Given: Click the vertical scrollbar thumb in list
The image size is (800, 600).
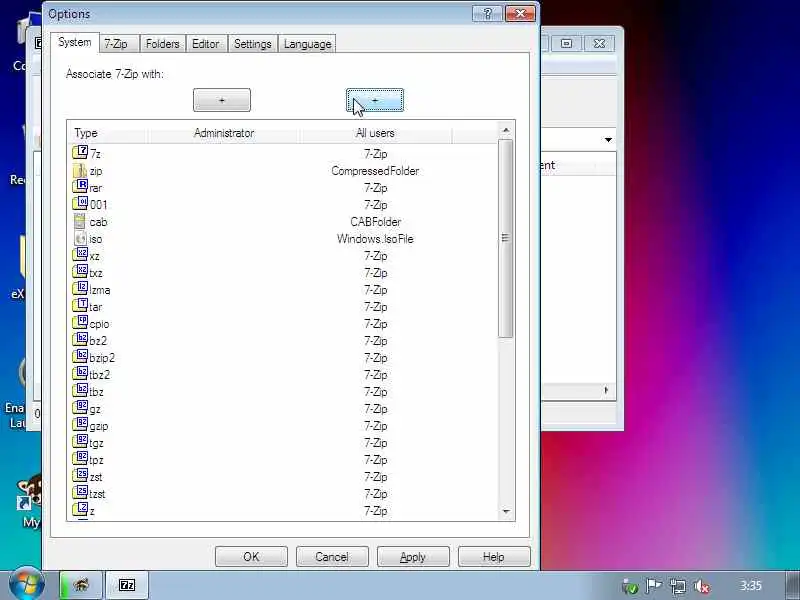Looking at the screenshot, I should 506,238.
